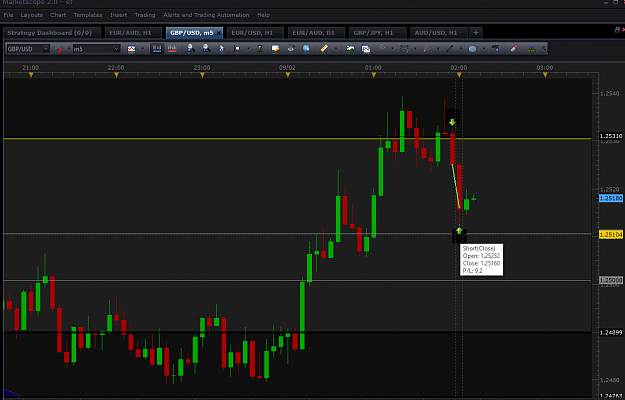Click the 02:00 timeline marker triangle
Screen dimensions: 625x400
(459, 75)
